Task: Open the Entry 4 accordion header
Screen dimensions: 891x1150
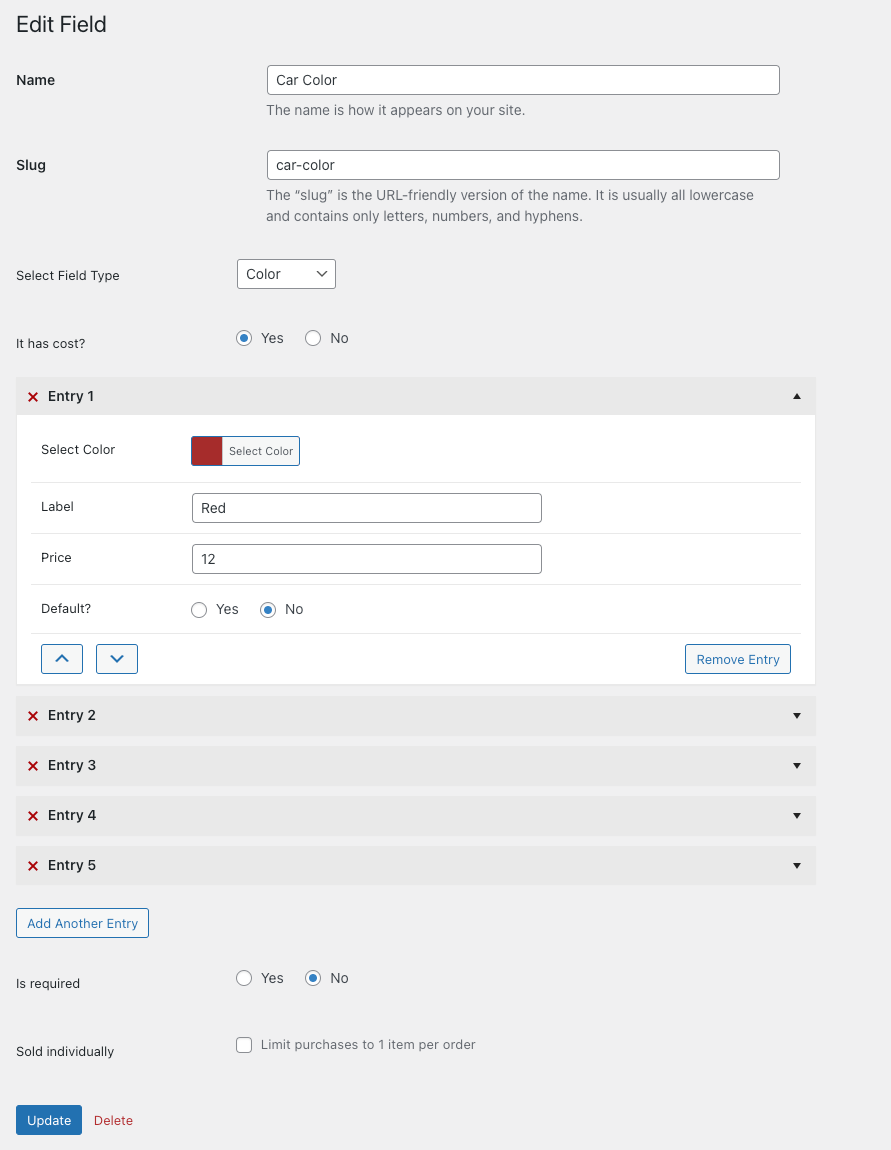Action: point(415,816)
